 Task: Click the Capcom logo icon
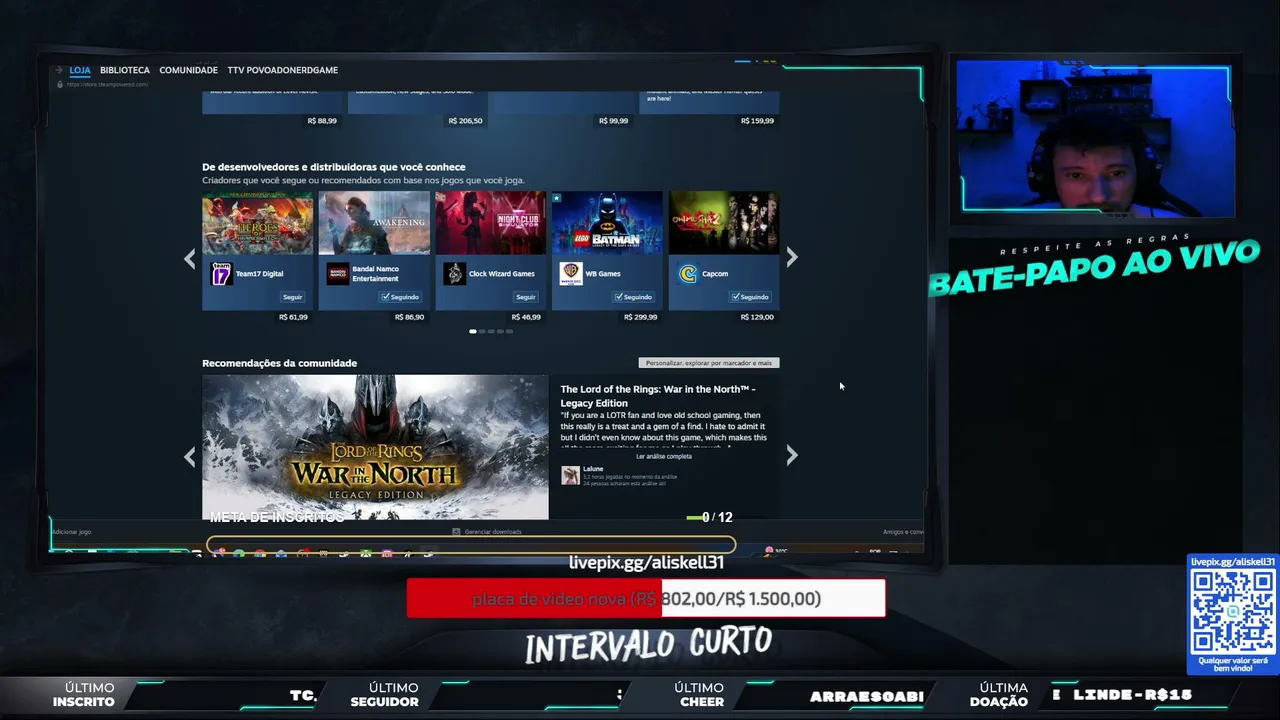(688, 273)
